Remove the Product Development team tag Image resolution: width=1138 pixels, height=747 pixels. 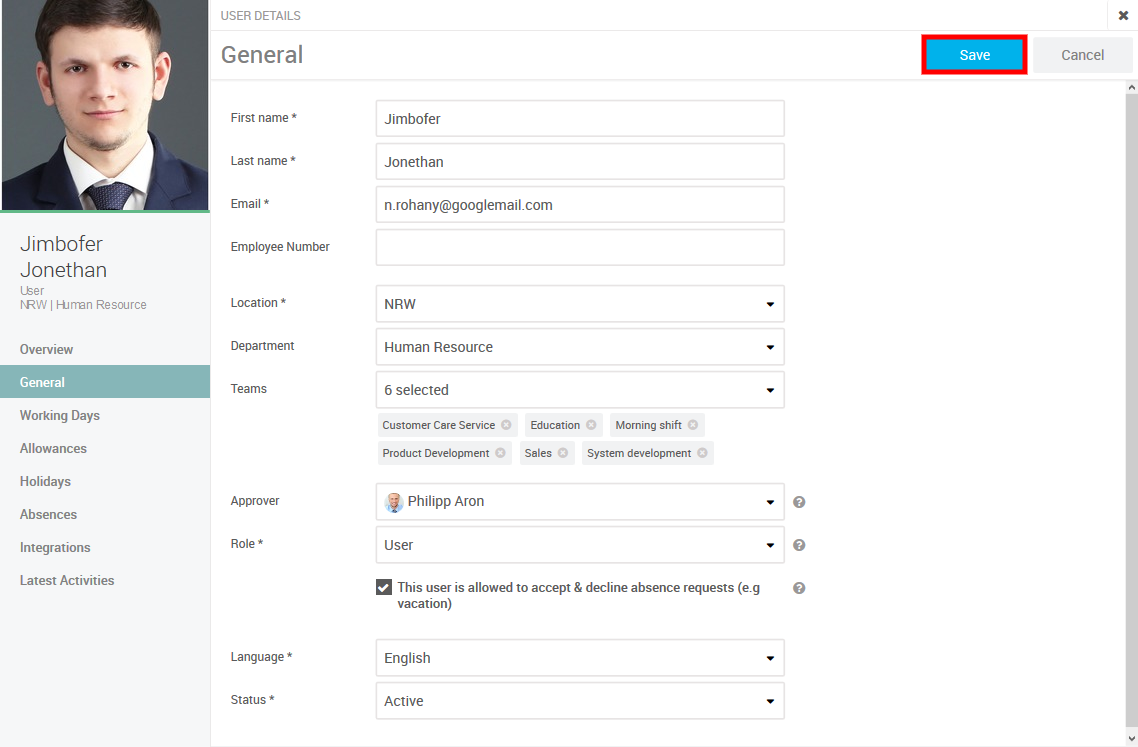tap(500, 453)
